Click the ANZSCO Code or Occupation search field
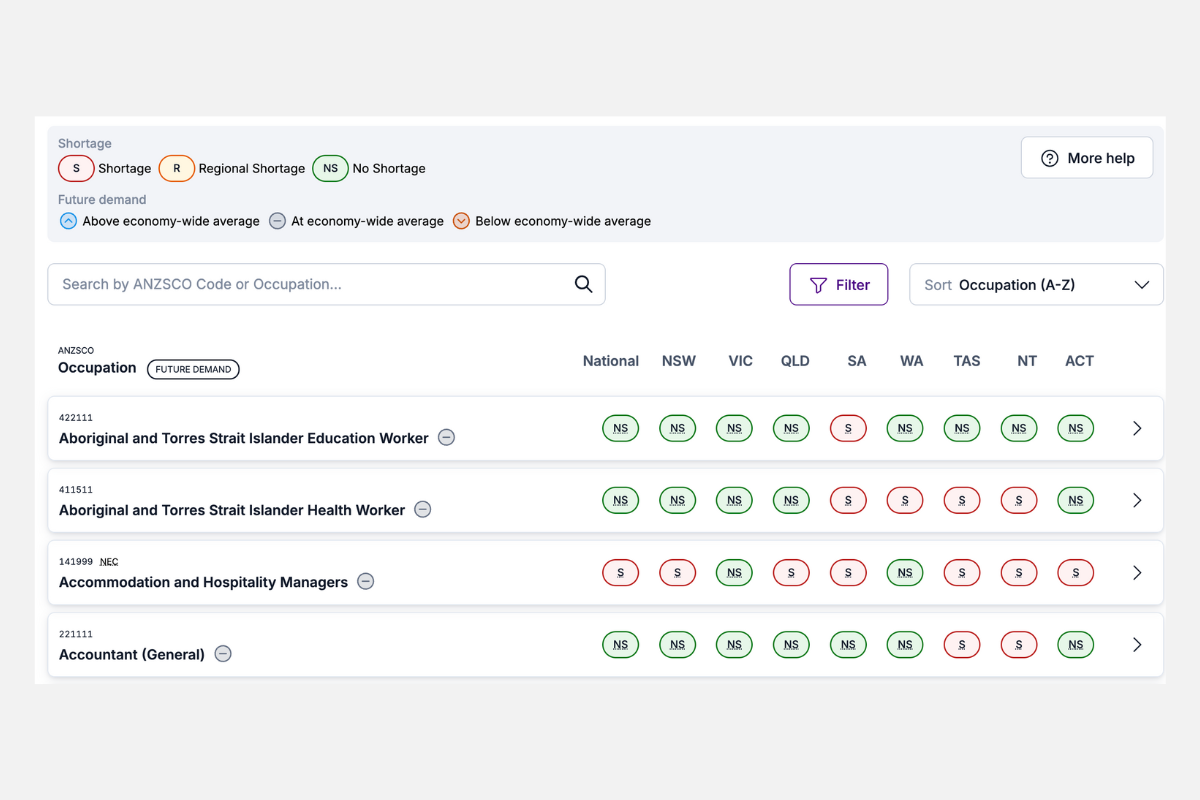The width and height of the screenshot is (1200, 800). point(310,285)
